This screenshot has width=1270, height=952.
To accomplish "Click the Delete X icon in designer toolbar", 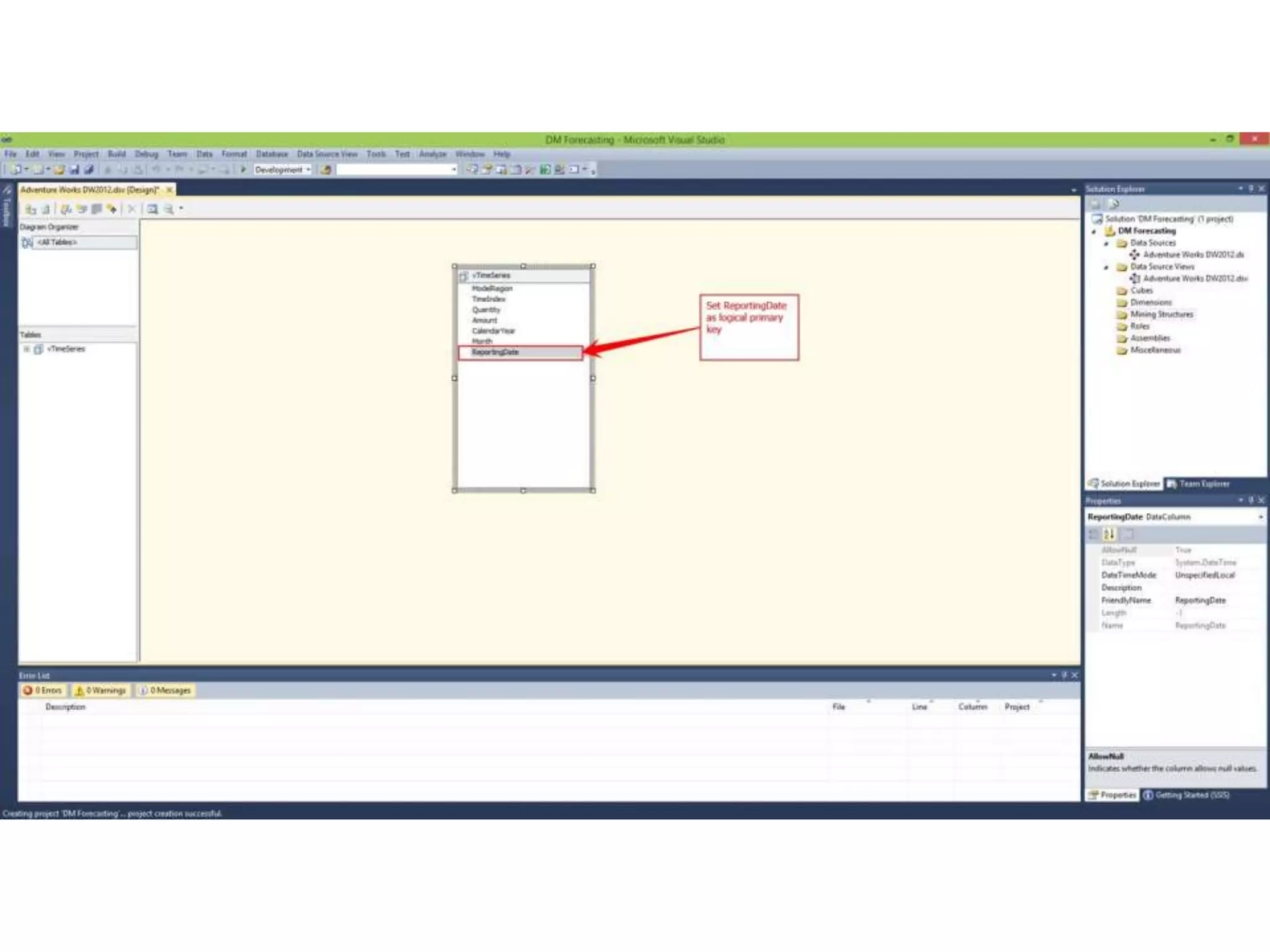I will tap(131, 209).
